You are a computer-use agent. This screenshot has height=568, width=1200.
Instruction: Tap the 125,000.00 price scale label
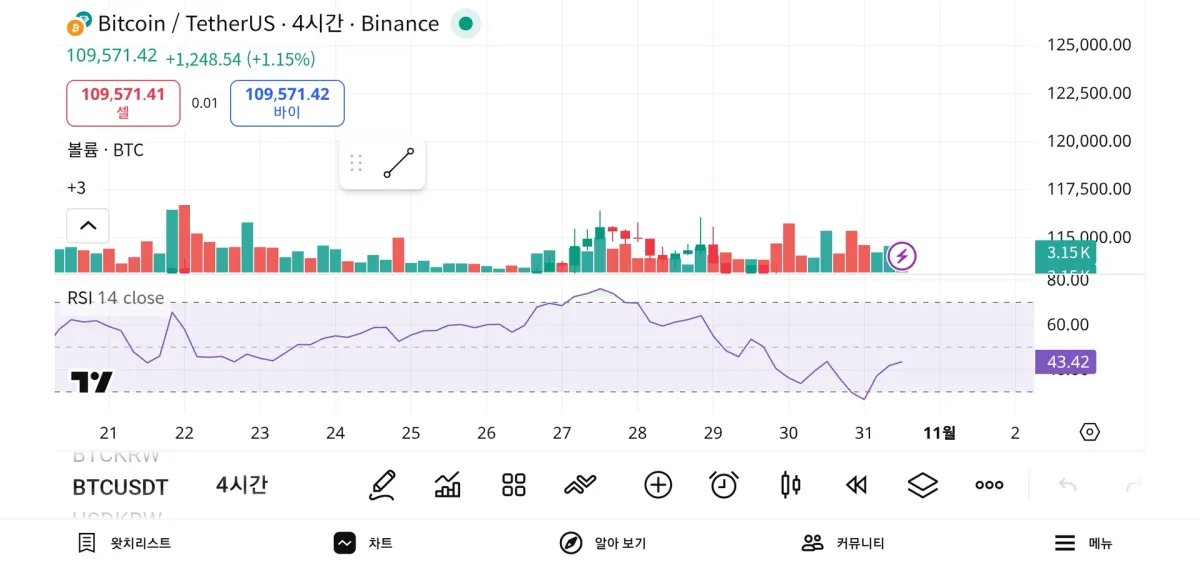[x=1089, y=44]
